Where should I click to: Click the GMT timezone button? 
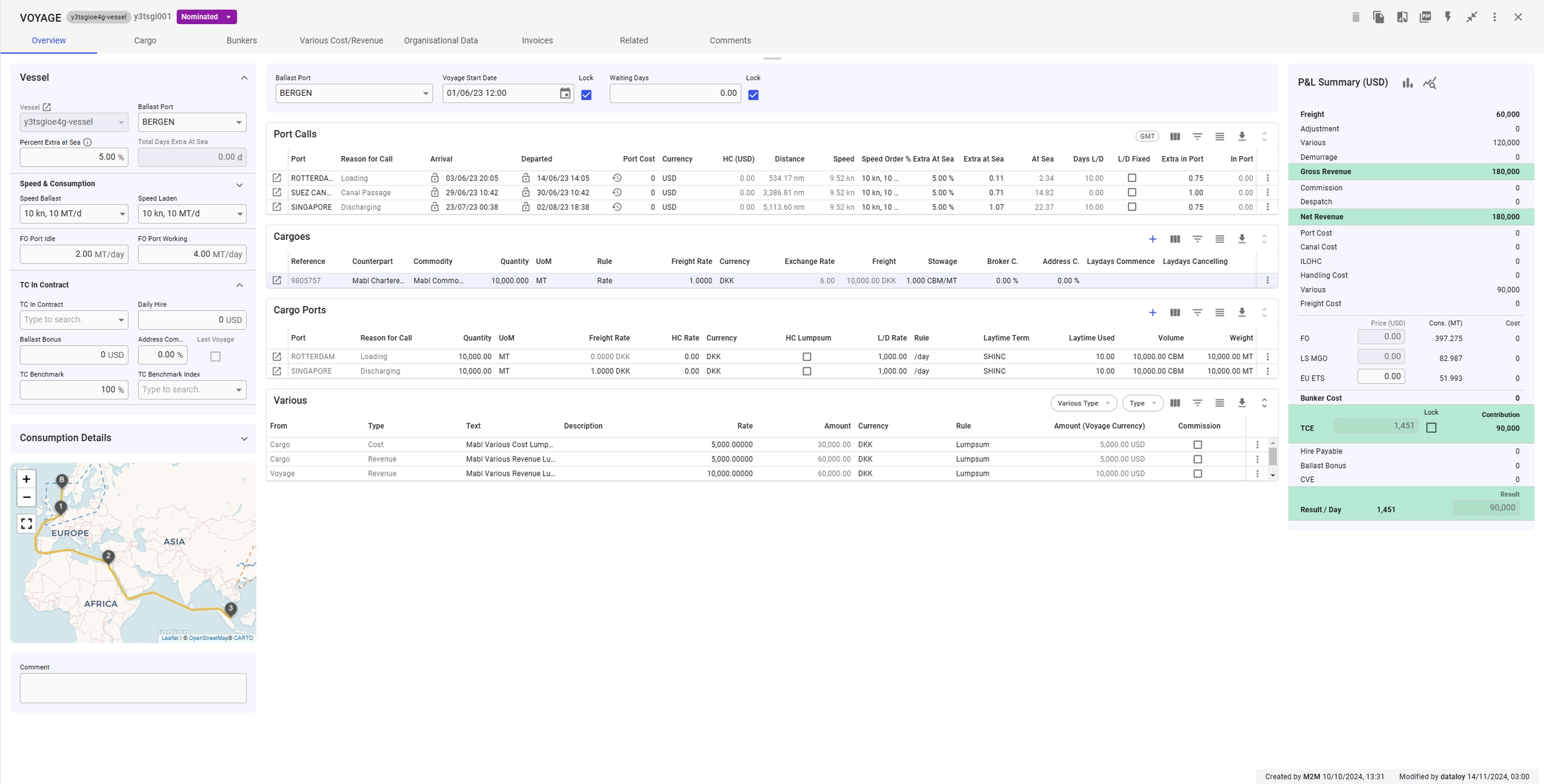pyautogui.click(x=1147, y=137)
